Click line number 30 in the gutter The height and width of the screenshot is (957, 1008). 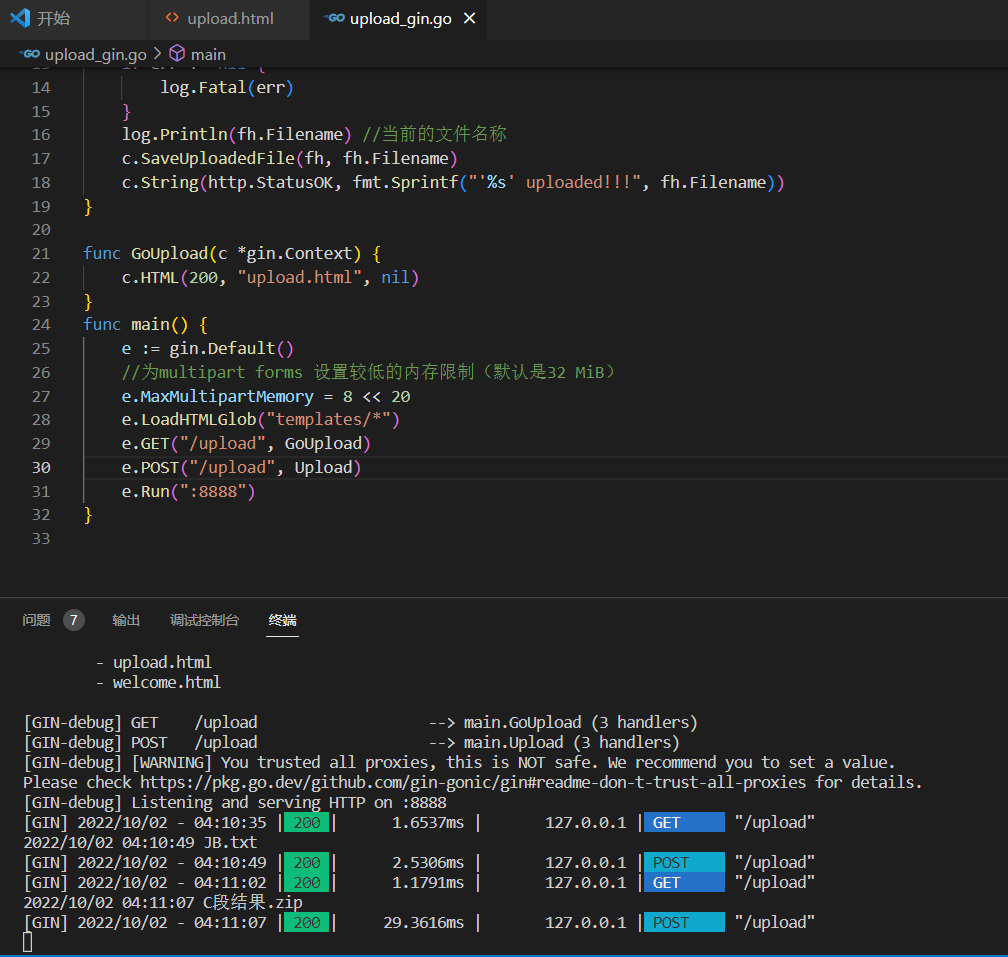click(40, 467)
